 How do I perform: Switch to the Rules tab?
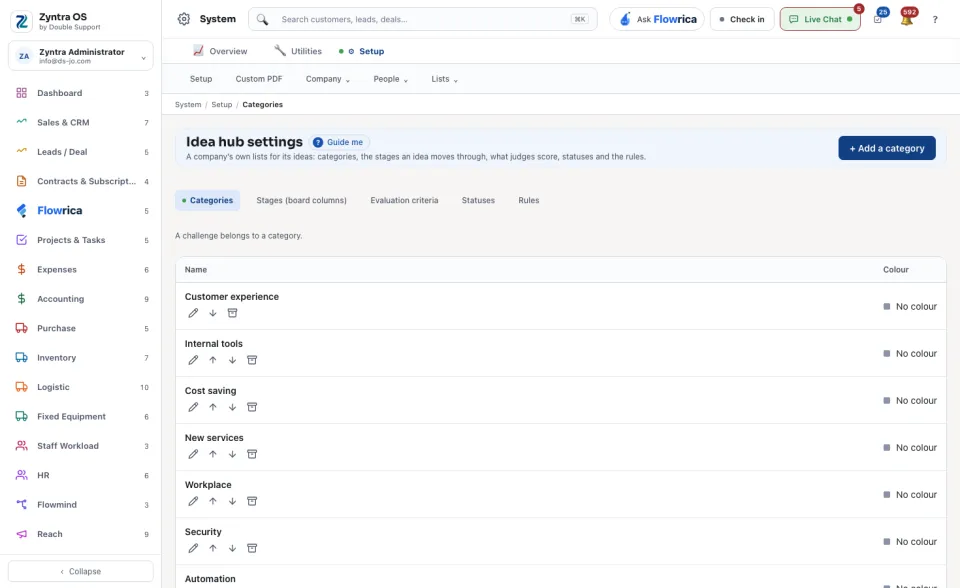pos(528,200)
